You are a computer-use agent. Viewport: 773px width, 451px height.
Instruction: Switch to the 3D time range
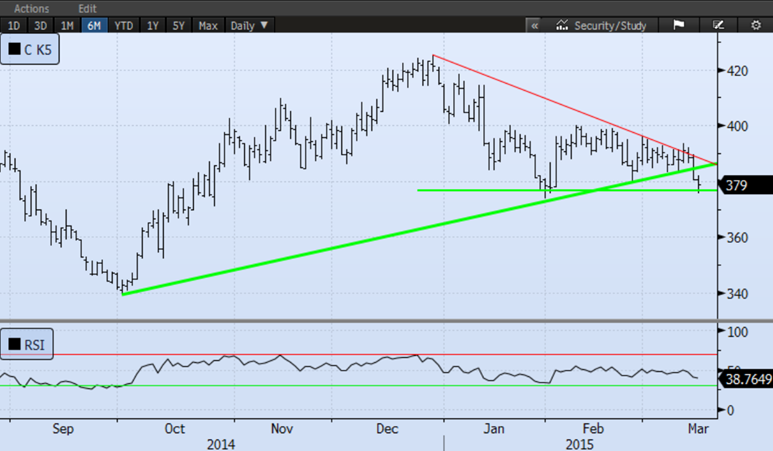tap(40, 25)
